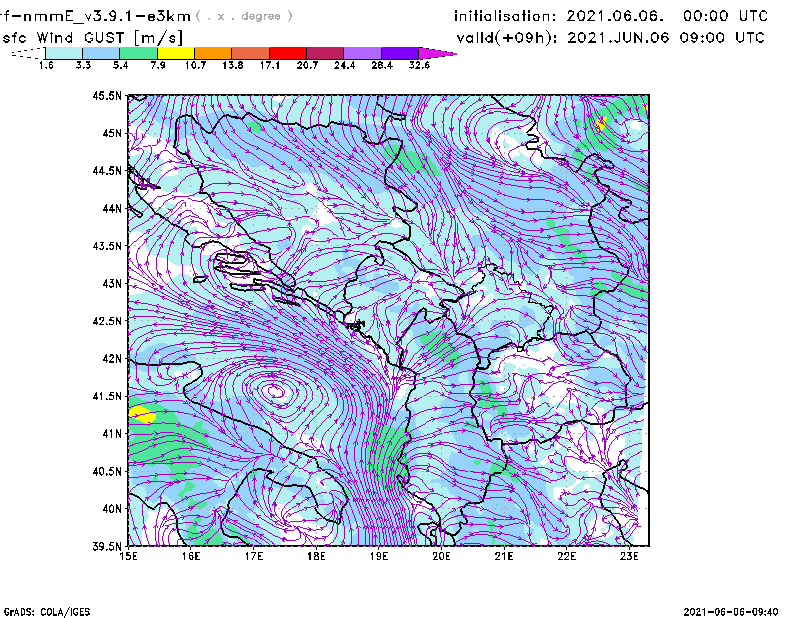The height and width of the screenshot is (618, 800).
Task: Click the 21E longitude label
Action: tap(504, 556)
